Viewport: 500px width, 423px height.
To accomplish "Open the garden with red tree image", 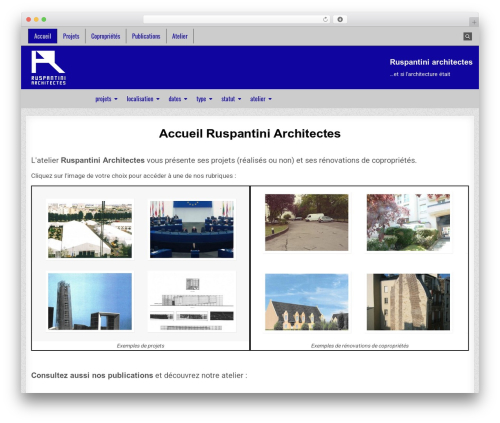I will 408,222.
